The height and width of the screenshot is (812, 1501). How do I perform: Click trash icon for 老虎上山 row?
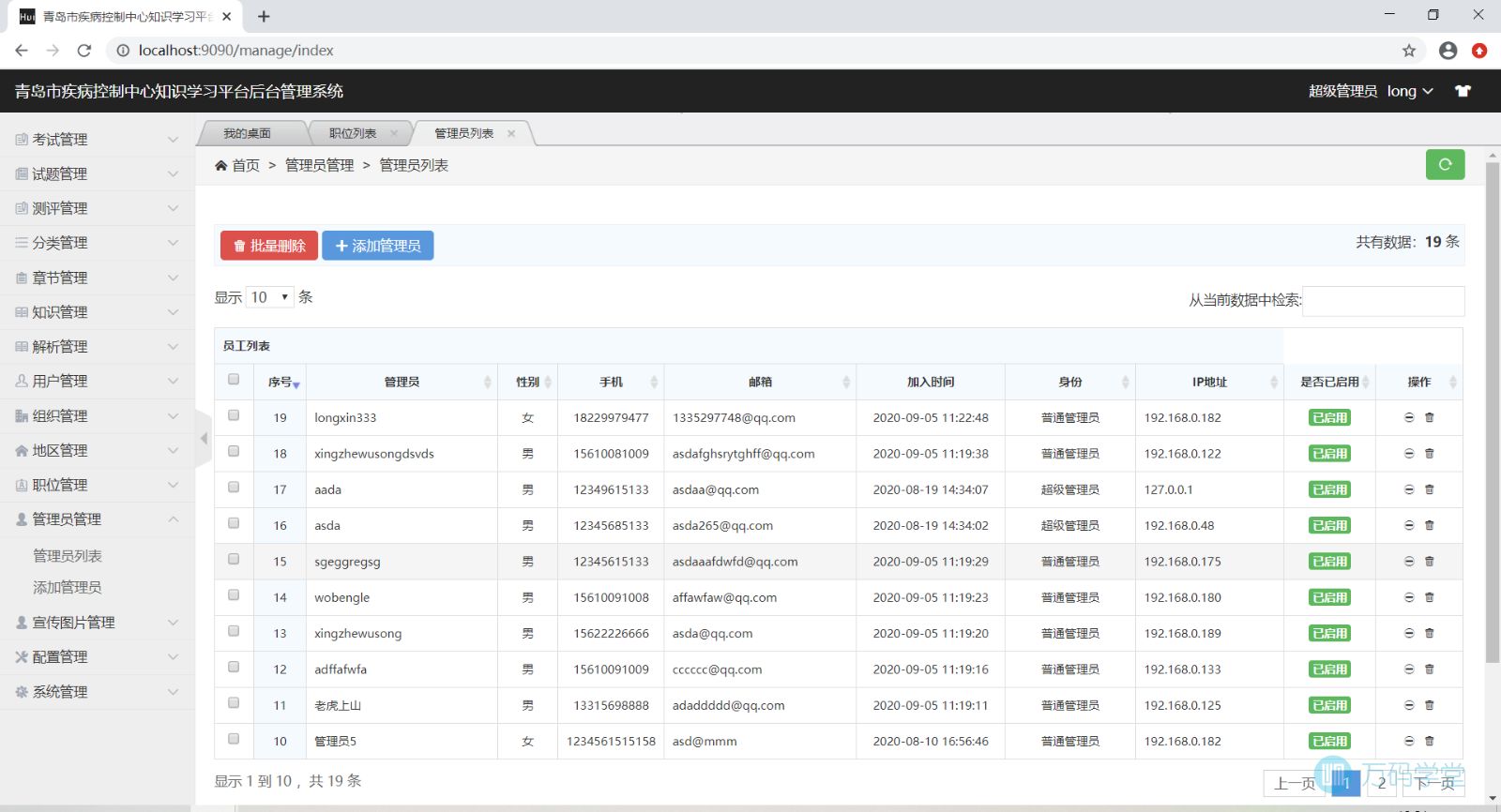pos(1430,705)
